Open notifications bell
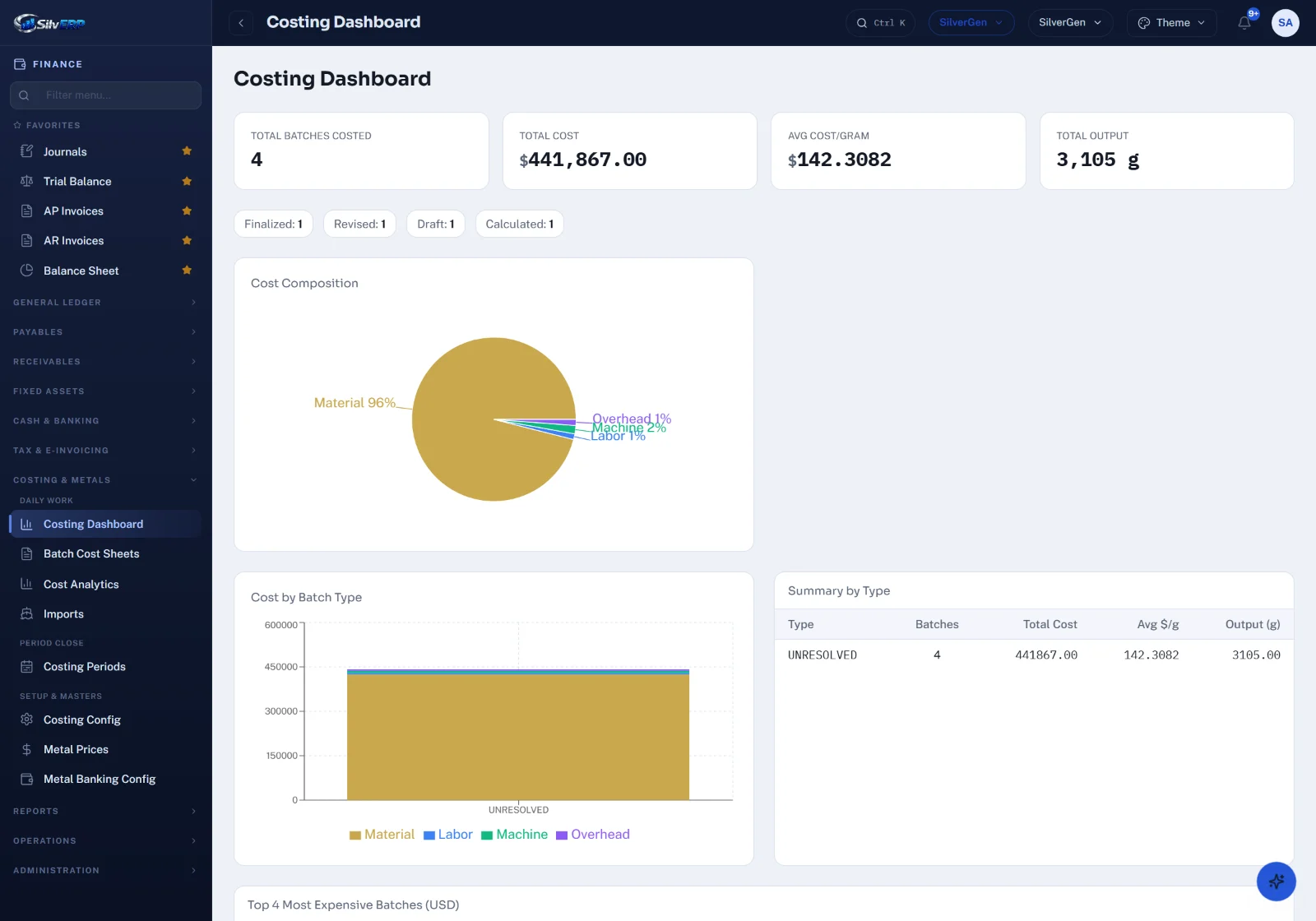Screen dimensions: 1316x921 pos(1244,23)
